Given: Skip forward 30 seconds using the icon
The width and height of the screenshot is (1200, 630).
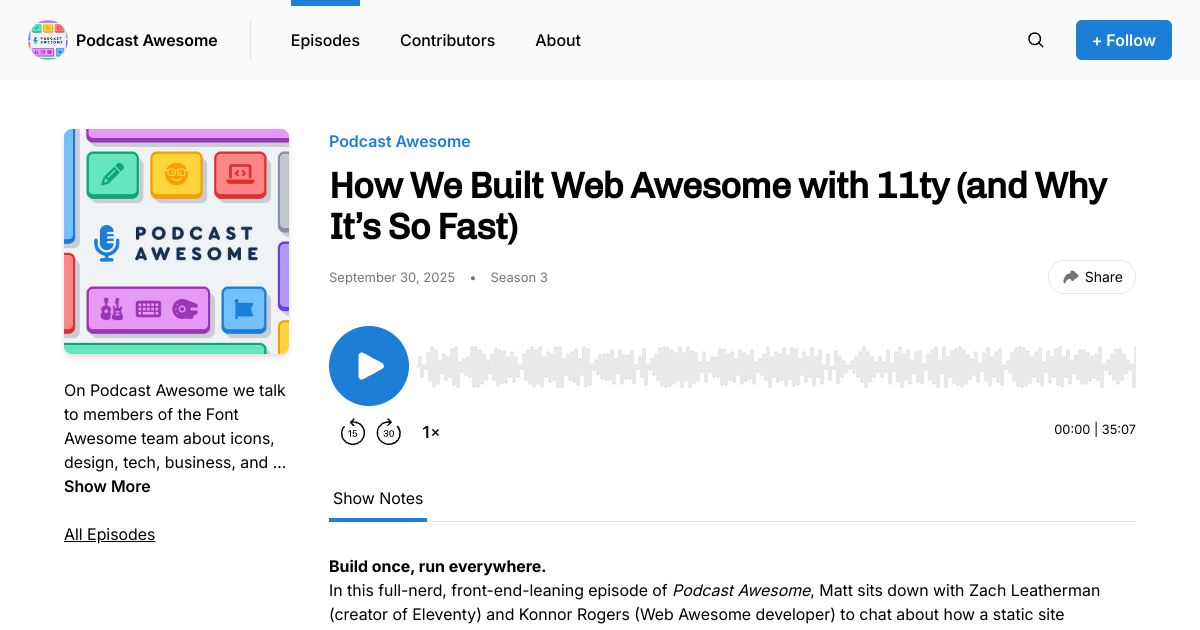Looking at the screenshot, I should click(389, 432).
